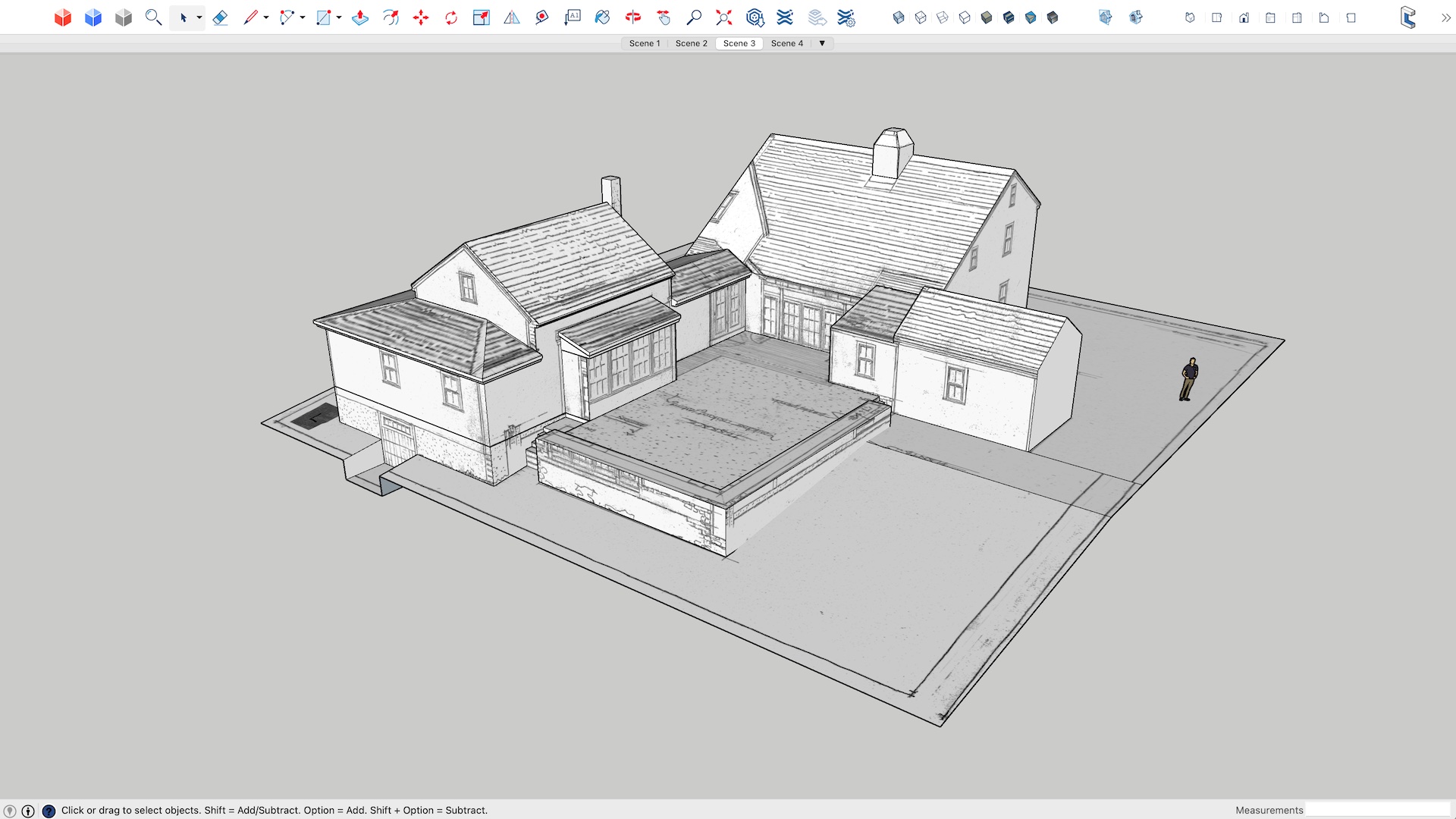Expand the Line tool dropdown arrow
The width and height of the screenshot is (1456, 819).
point(266,17)
